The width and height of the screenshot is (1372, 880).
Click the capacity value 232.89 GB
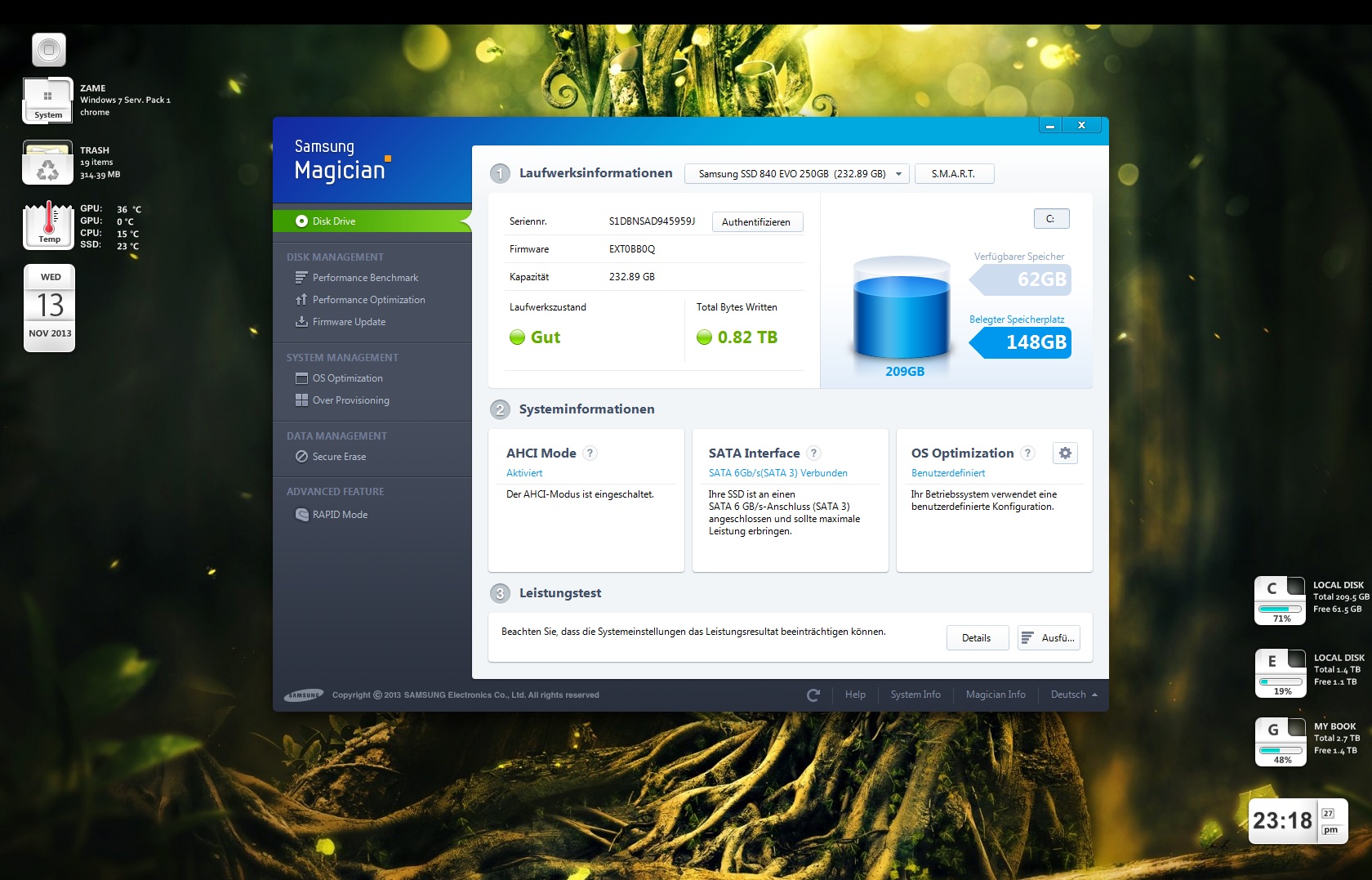coord(632,277)
